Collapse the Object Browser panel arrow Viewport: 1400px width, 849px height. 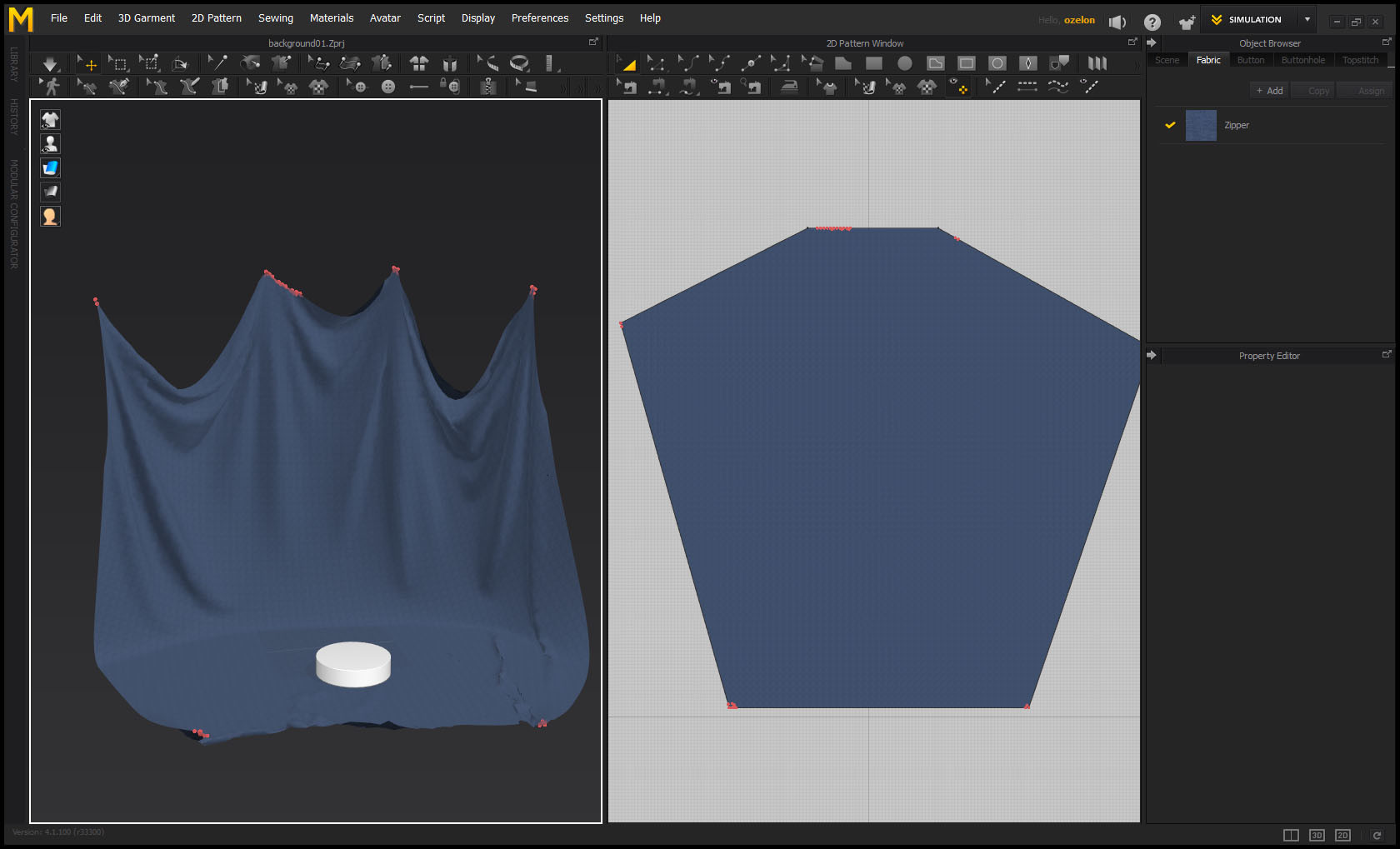1152,42
